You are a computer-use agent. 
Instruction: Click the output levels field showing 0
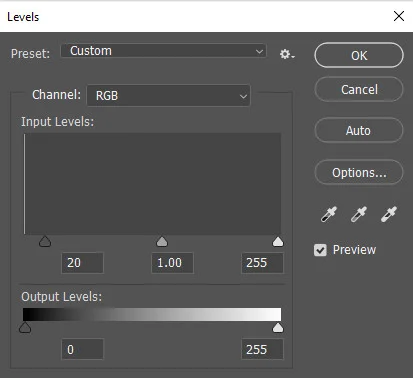pyautogui.click(x=82, y=349)
